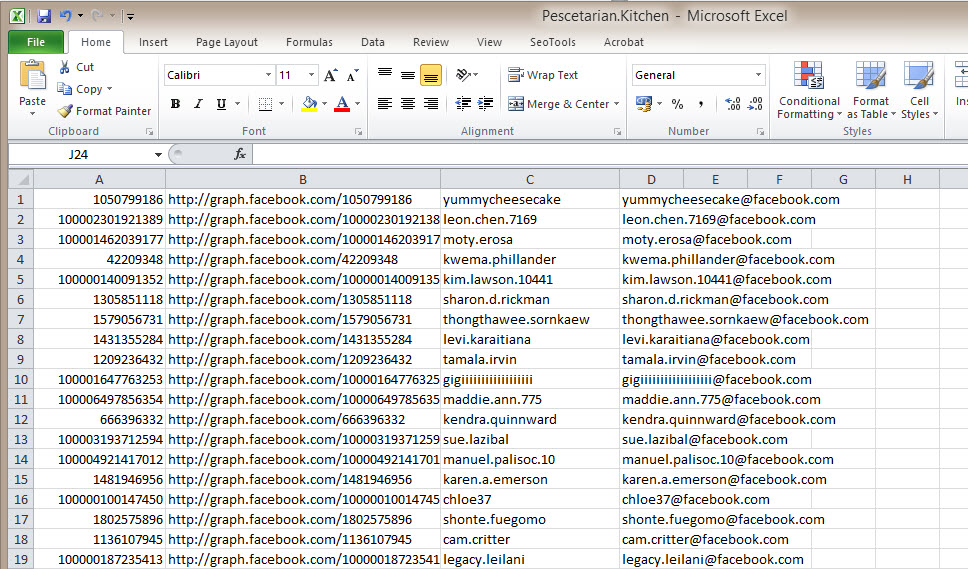
Task: Switch to the Formulas tab
Action: point(309,42)
